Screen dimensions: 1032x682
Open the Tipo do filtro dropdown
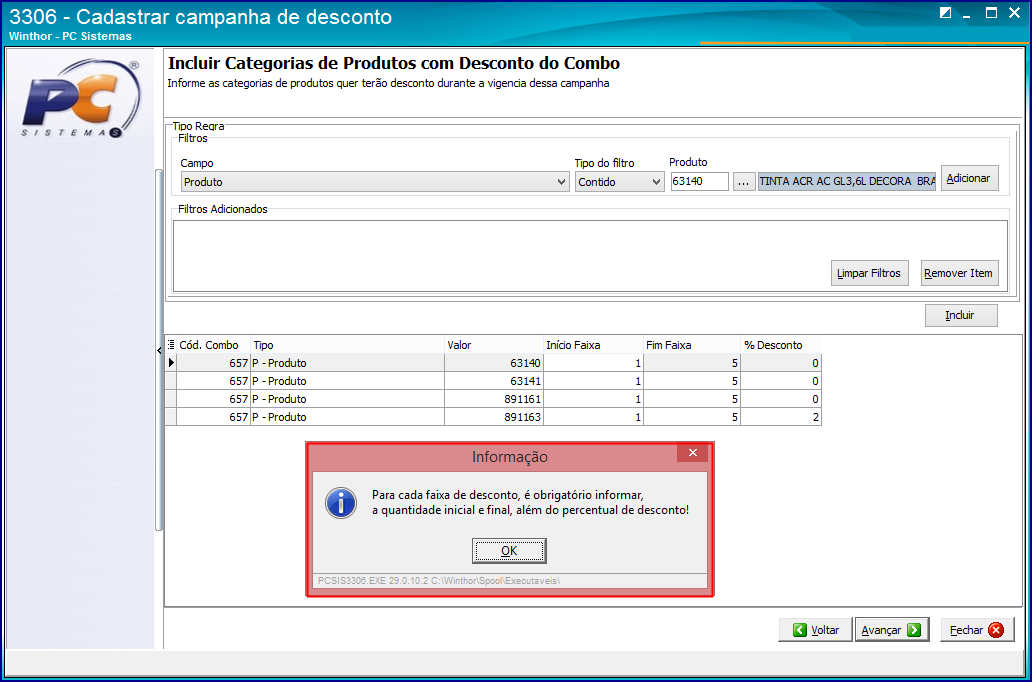click(x=619, y=182)
